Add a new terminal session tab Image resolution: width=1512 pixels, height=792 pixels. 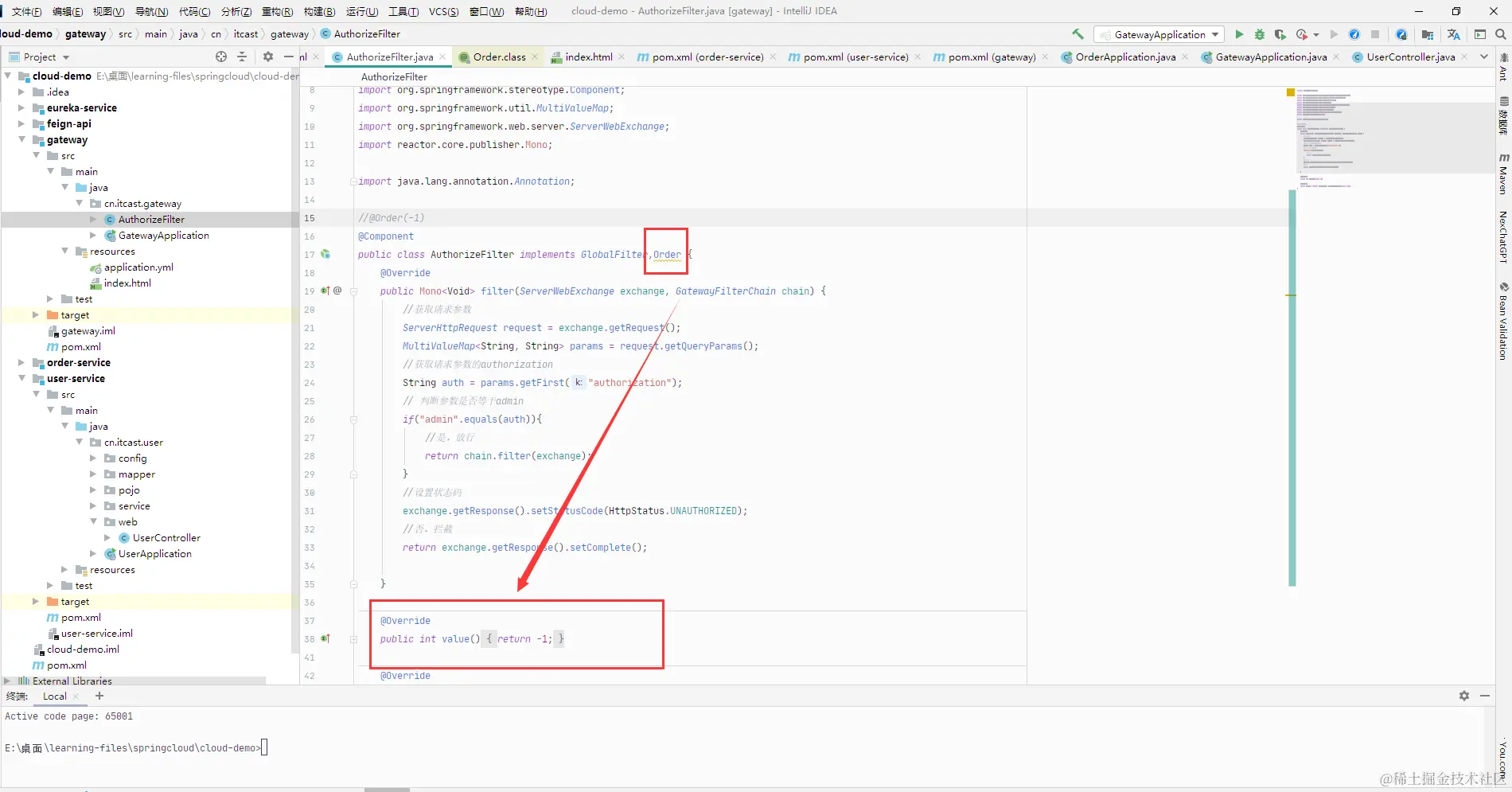point(99,696)
